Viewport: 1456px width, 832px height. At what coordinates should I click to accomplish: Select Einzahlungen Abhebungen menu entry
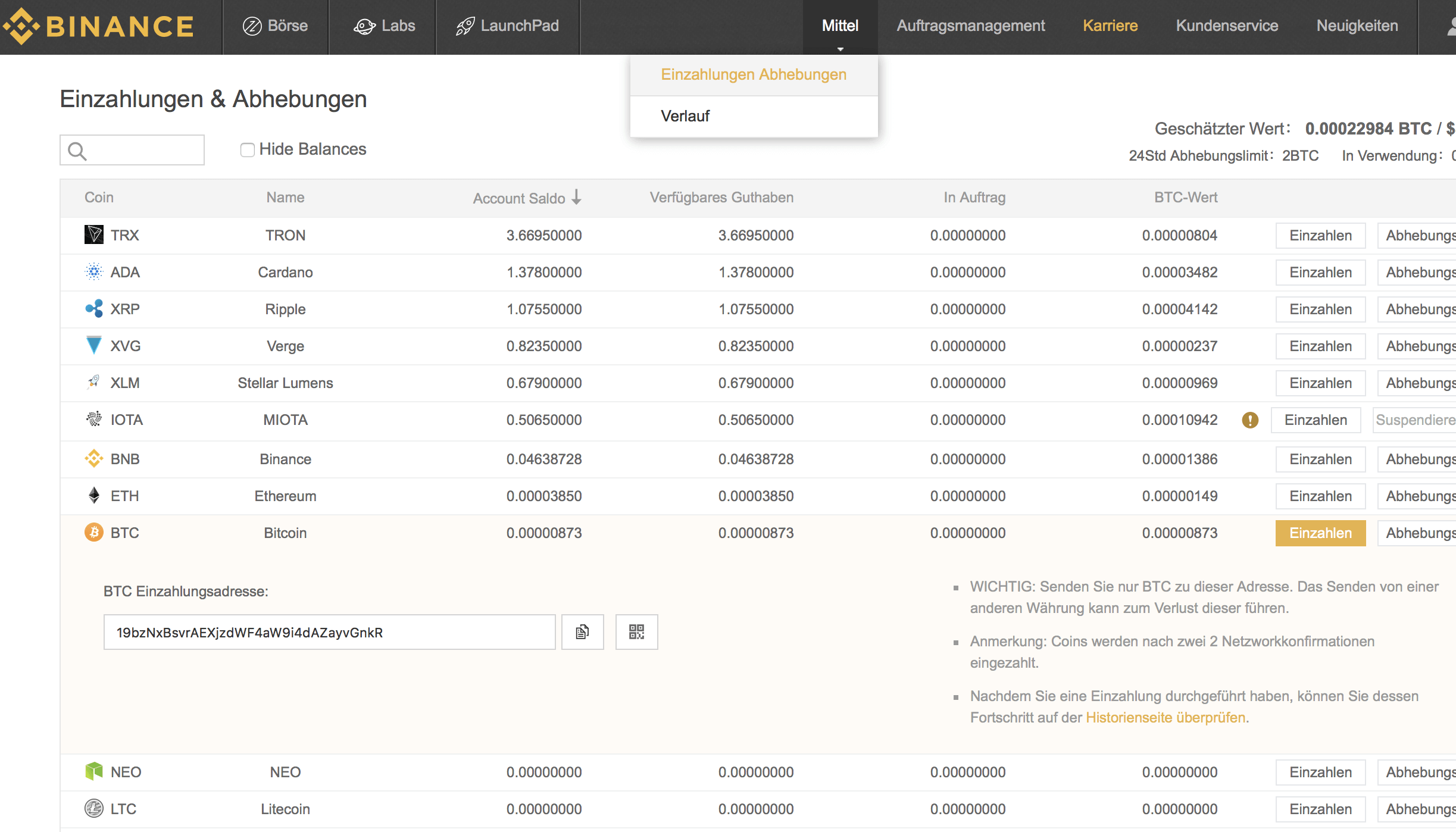coord(754,75)
